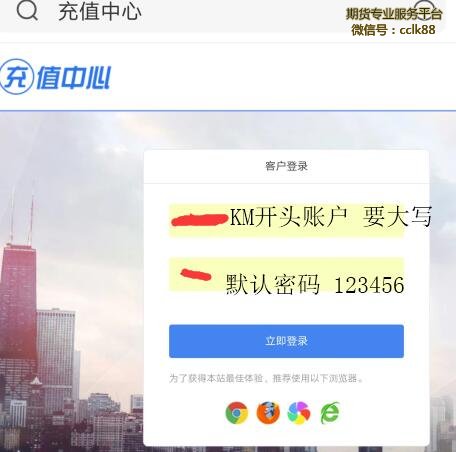Screen dimensions: 456x452
Task: Click the 立即登录 login button
Action: pyautogui.click(x=286, y=341)
